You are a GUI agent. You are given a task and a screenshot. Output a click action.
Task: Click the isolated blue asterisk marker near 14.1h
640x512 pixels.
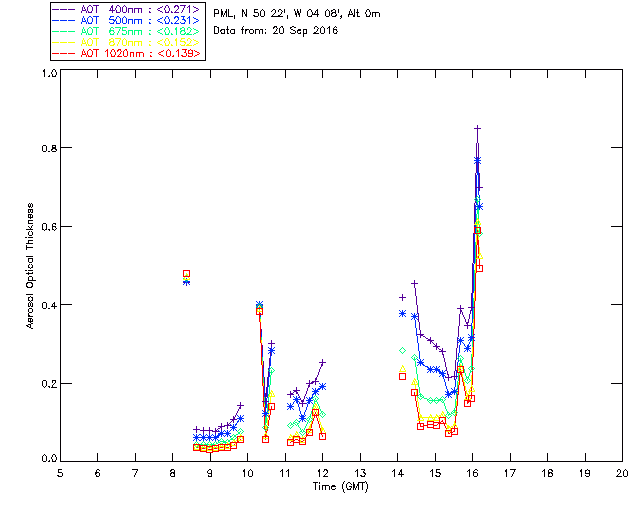point(402,314)
